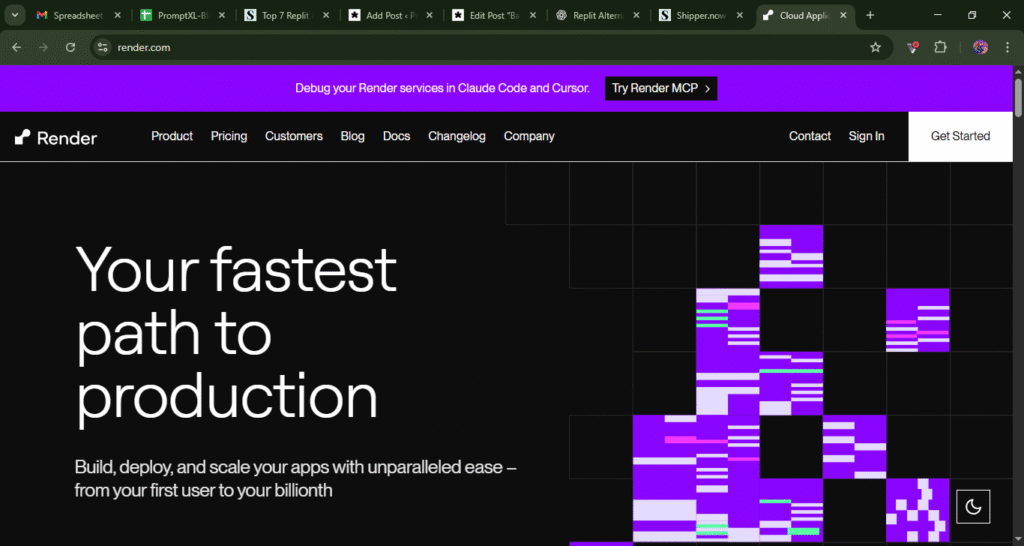Screen dimensions: 1024x546
Task: Click the green sheet favicon on PromptXL tab
Action: (x=146, y=16)
